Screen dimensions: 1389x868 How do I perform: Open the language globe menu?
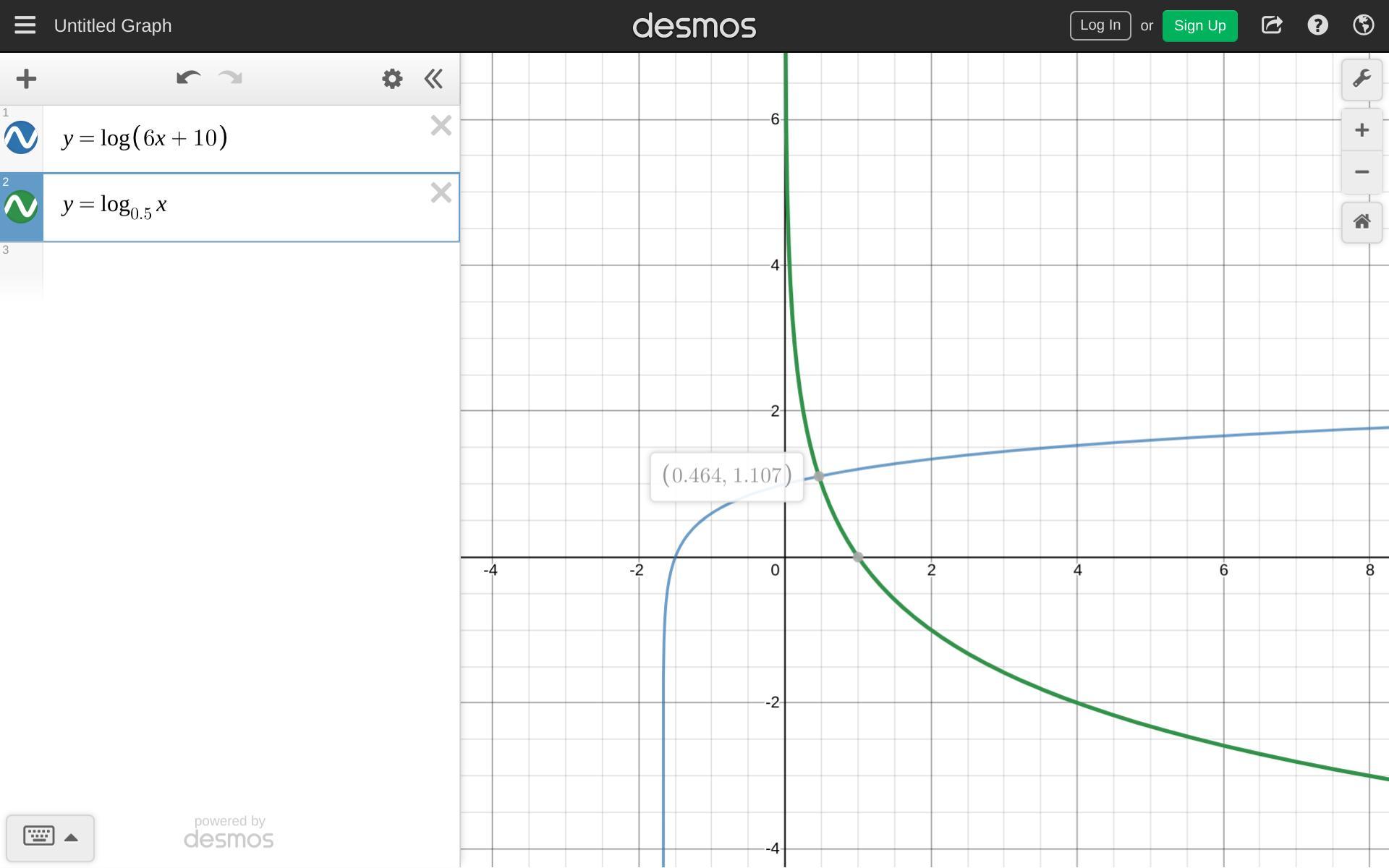pyautogui.click(x=1363, y=25)
